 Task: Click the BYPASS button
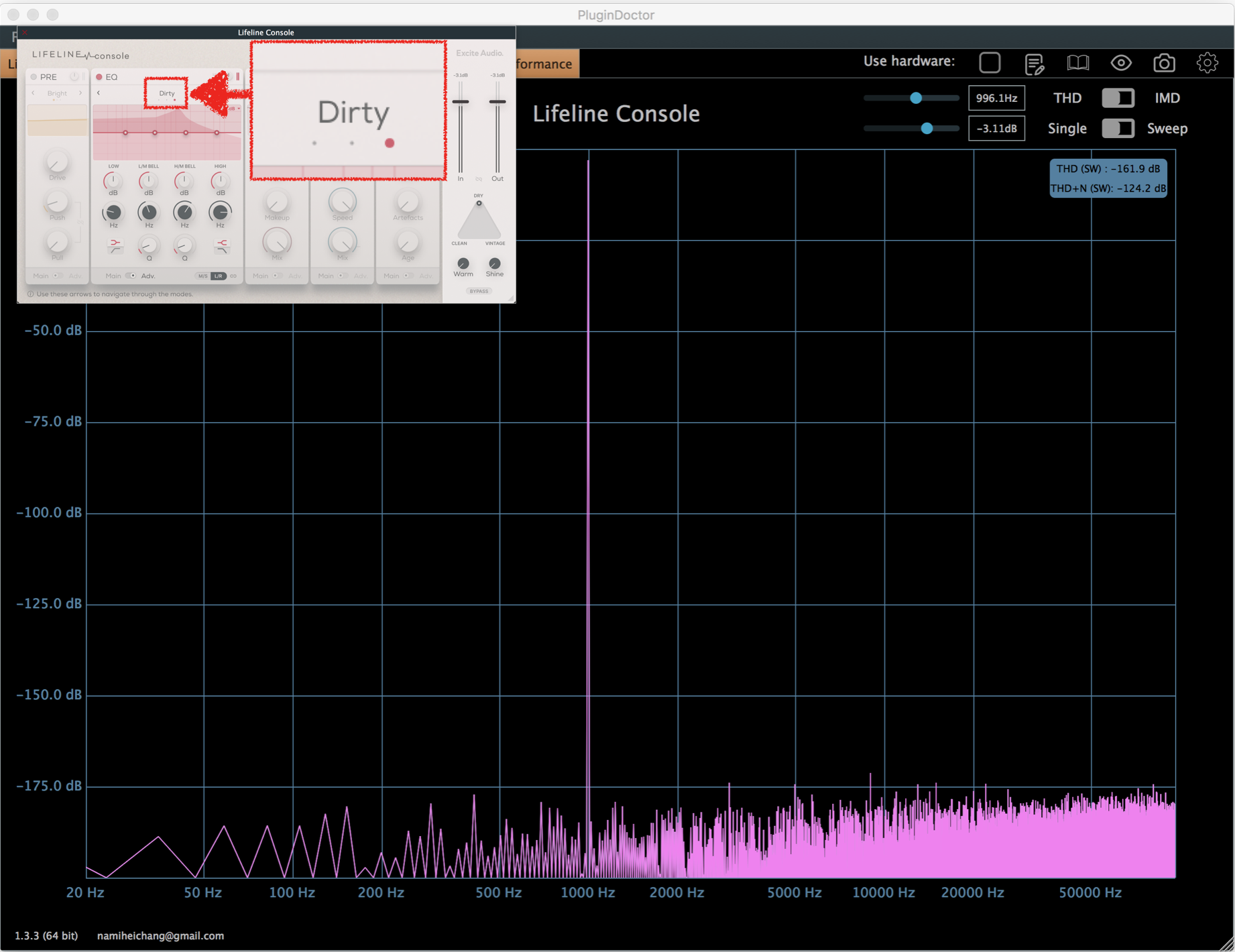[479, 291]
